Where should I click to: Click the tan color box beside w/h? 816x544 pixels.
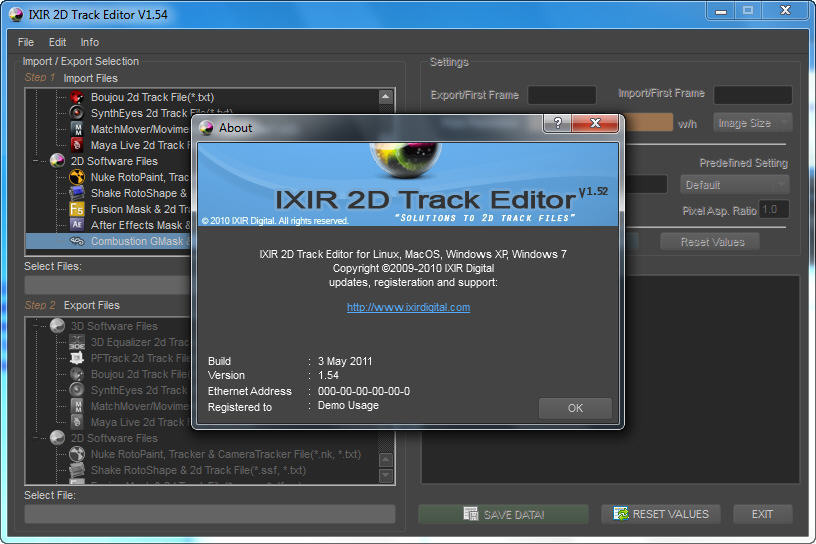(648, 123)
